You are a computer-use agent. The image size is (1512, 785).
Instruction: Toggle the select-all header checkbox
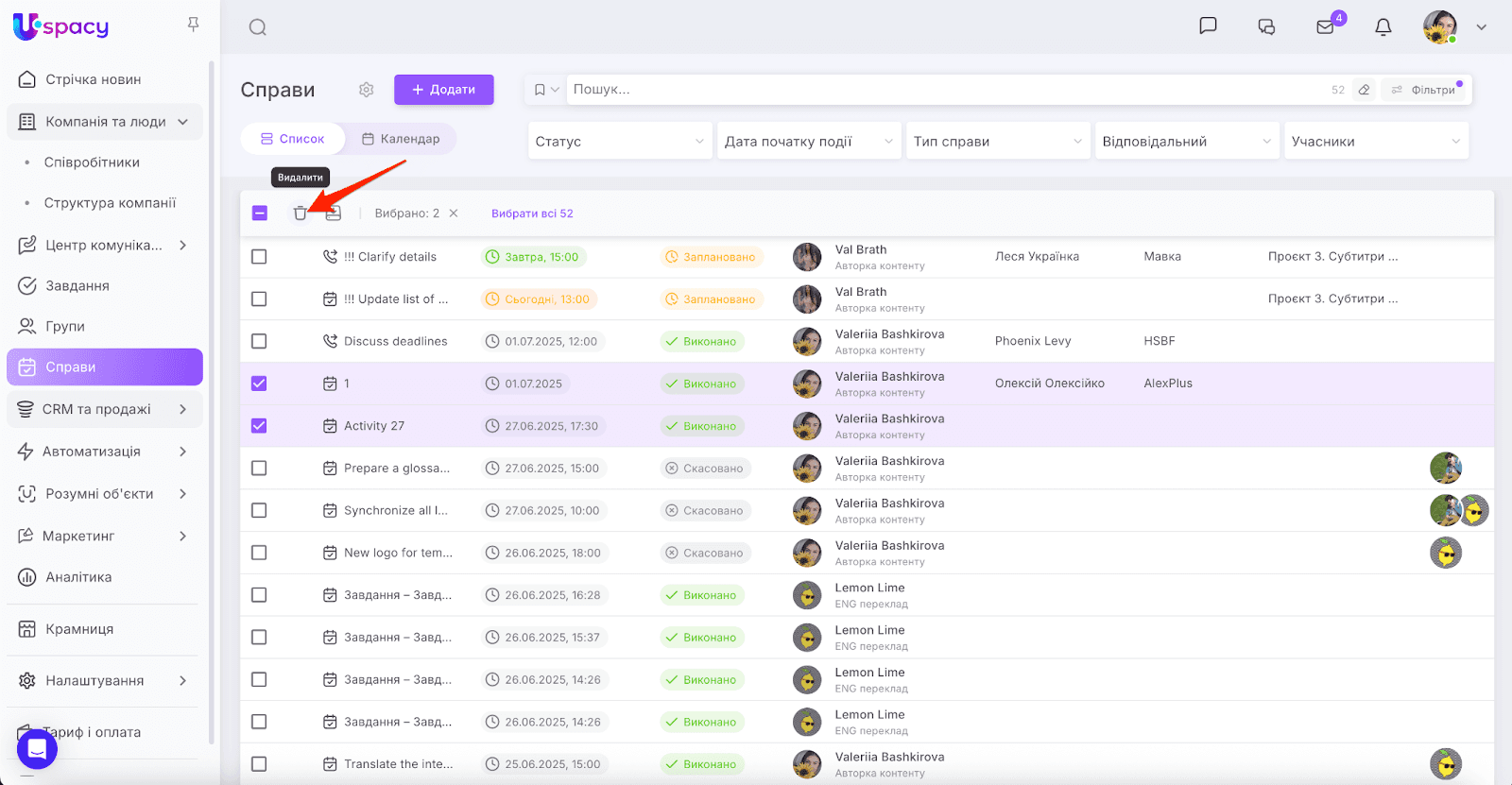260,213
